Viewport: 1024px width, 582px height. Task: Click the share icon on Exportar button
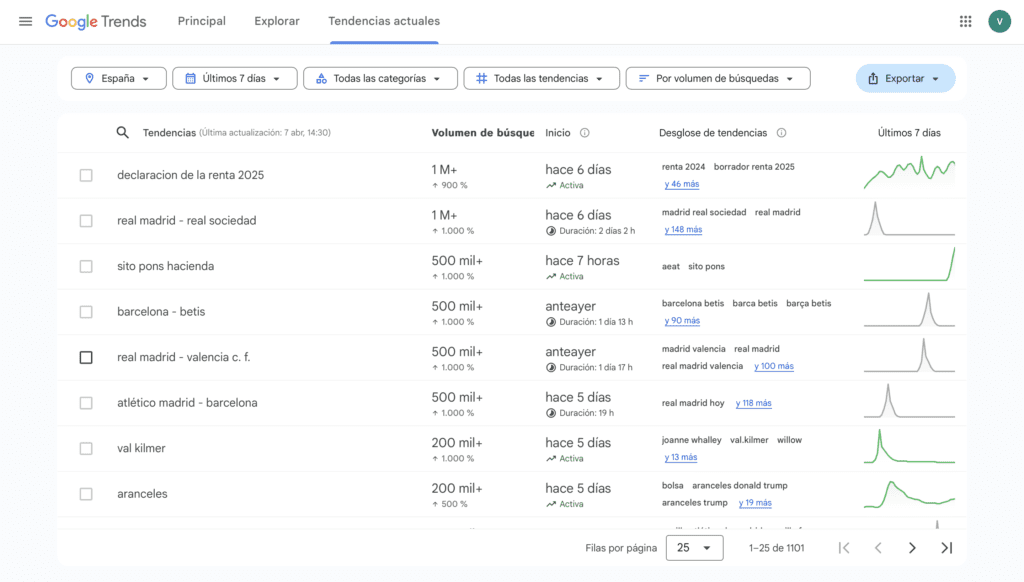[x=873, y=78]
